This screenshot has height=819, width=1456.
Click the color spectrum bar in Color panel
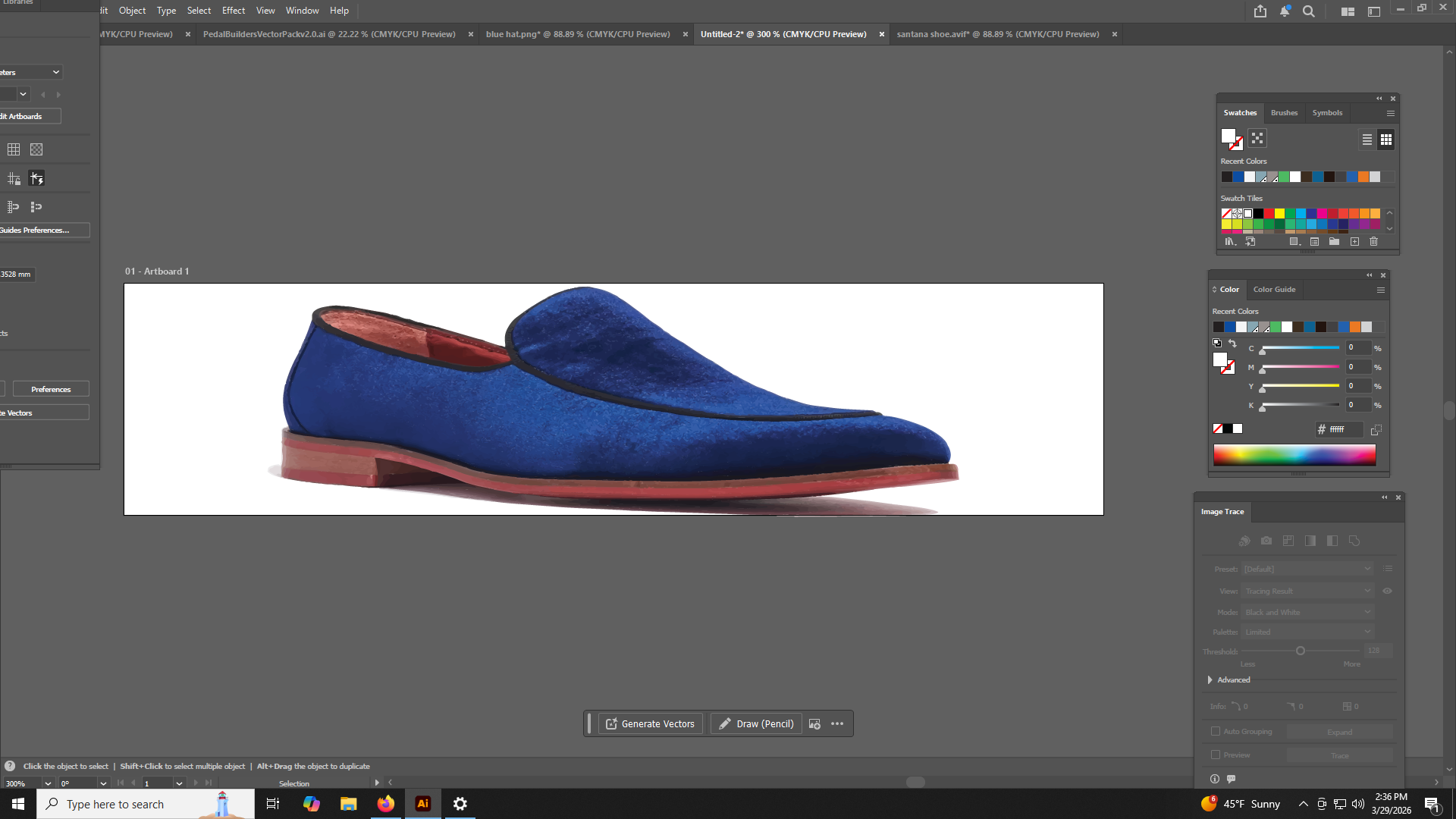click(x=1294, y=454)
